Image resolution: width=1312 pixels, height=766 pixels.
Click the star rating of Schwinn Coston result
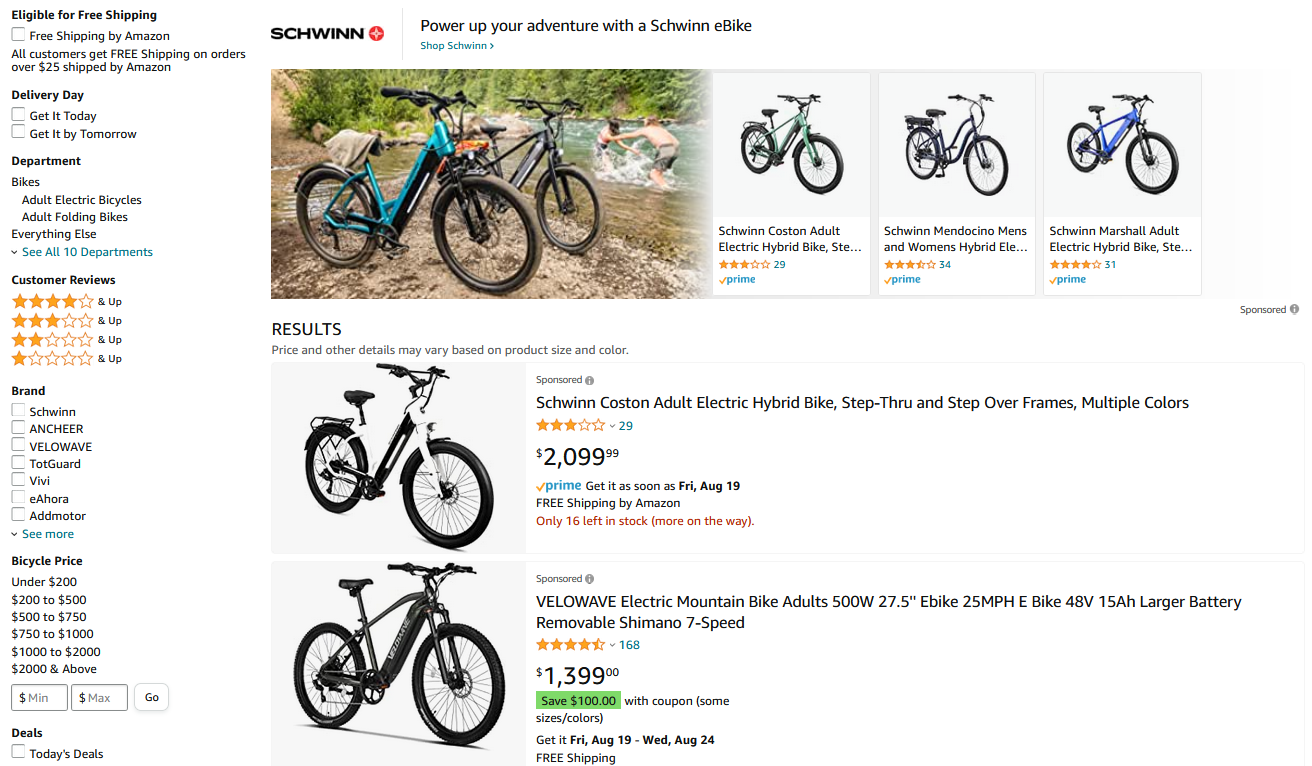point(570,426)
